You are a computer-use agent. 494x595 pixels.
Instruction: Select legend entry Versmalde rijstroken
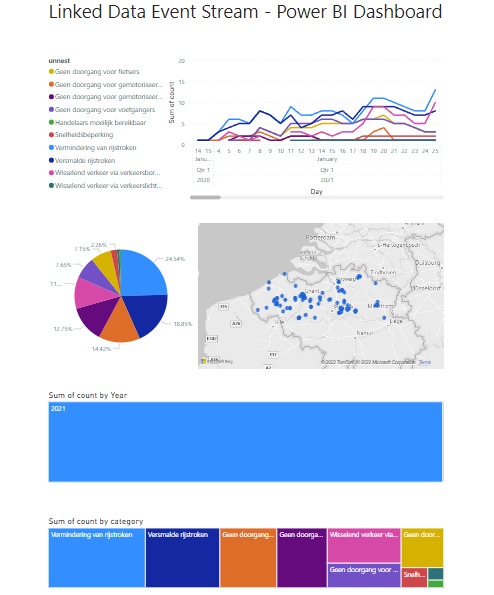coord(82,161)
